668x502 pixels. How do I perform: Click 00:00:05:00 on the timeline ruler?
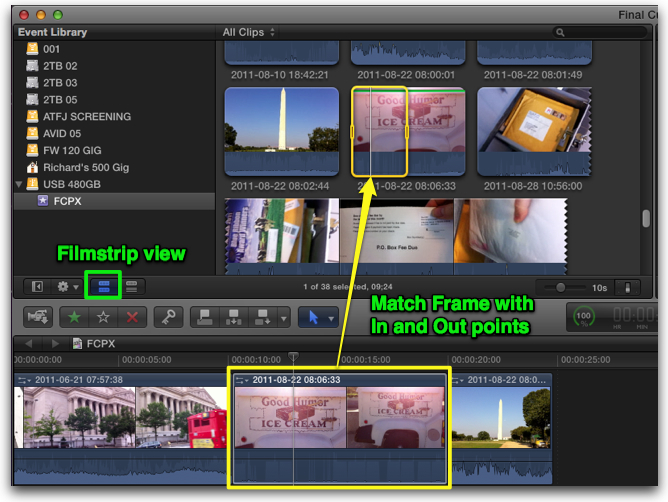click(147, 360)
